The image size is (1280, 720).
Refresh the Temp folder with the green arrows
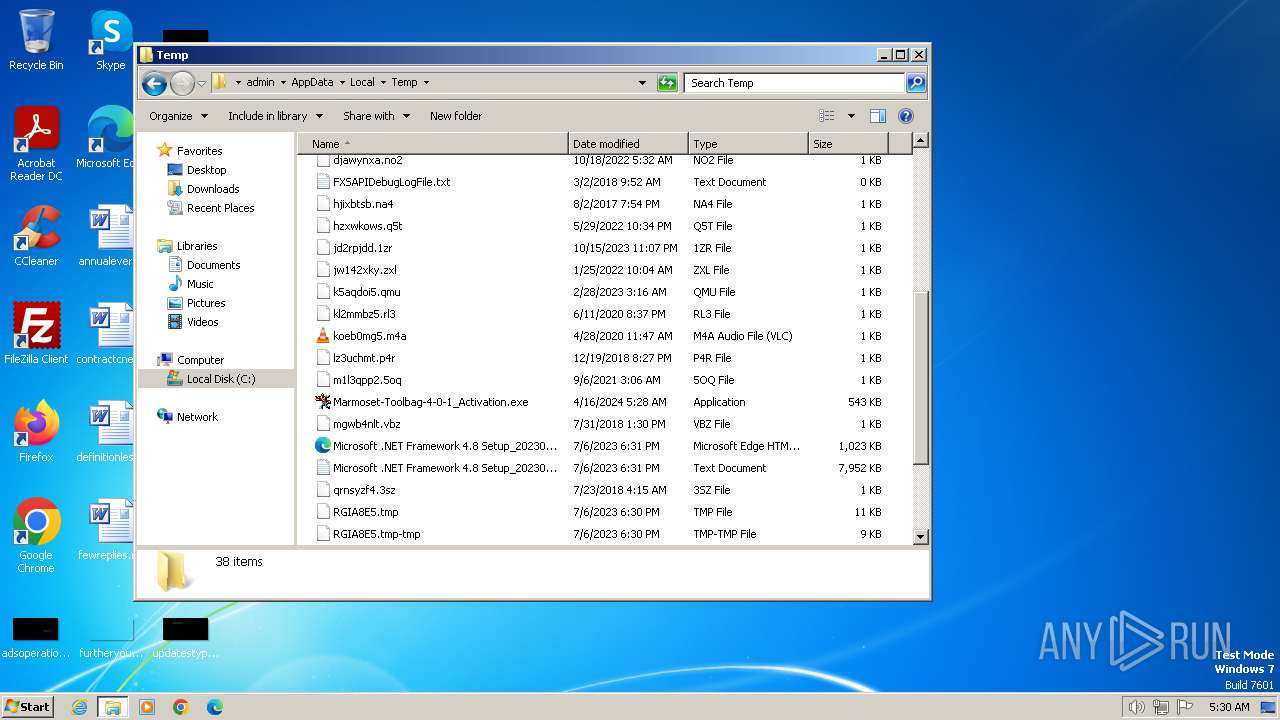[667, 83]
